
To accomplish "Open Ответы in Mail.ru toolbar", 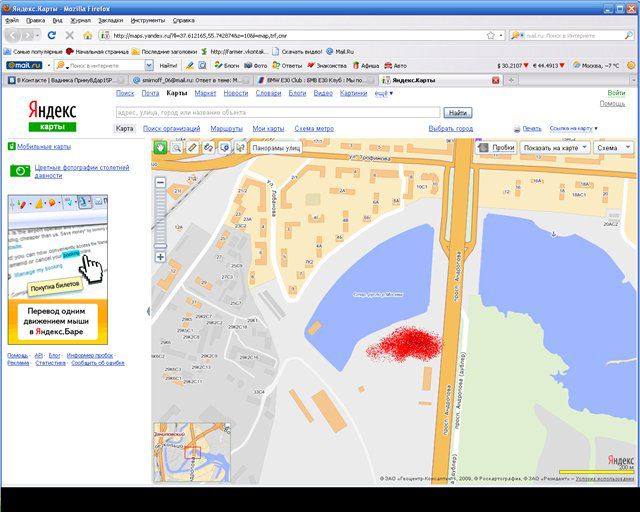I will point(287,65).
